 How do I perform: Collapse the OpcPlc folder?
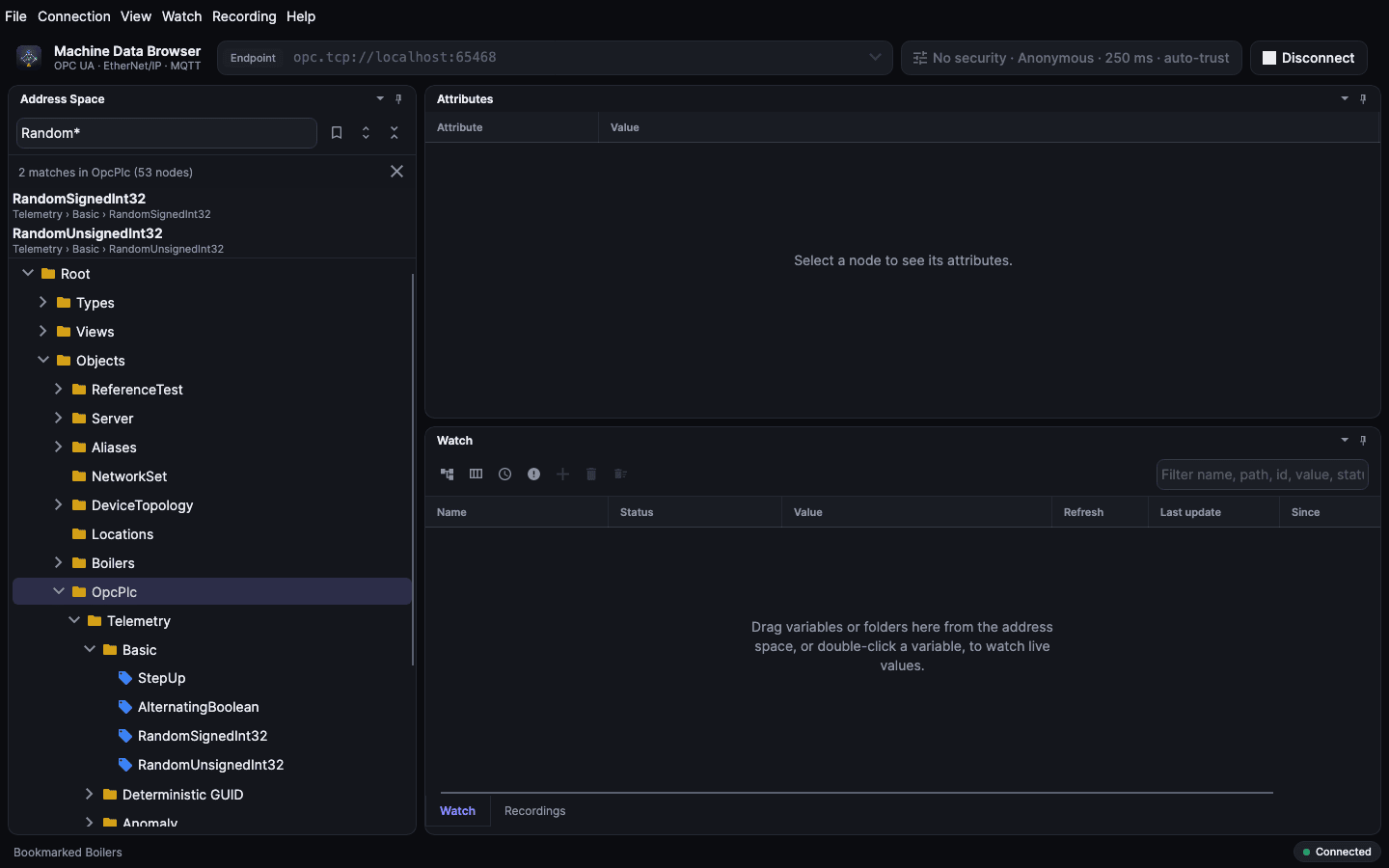(59, 591)
